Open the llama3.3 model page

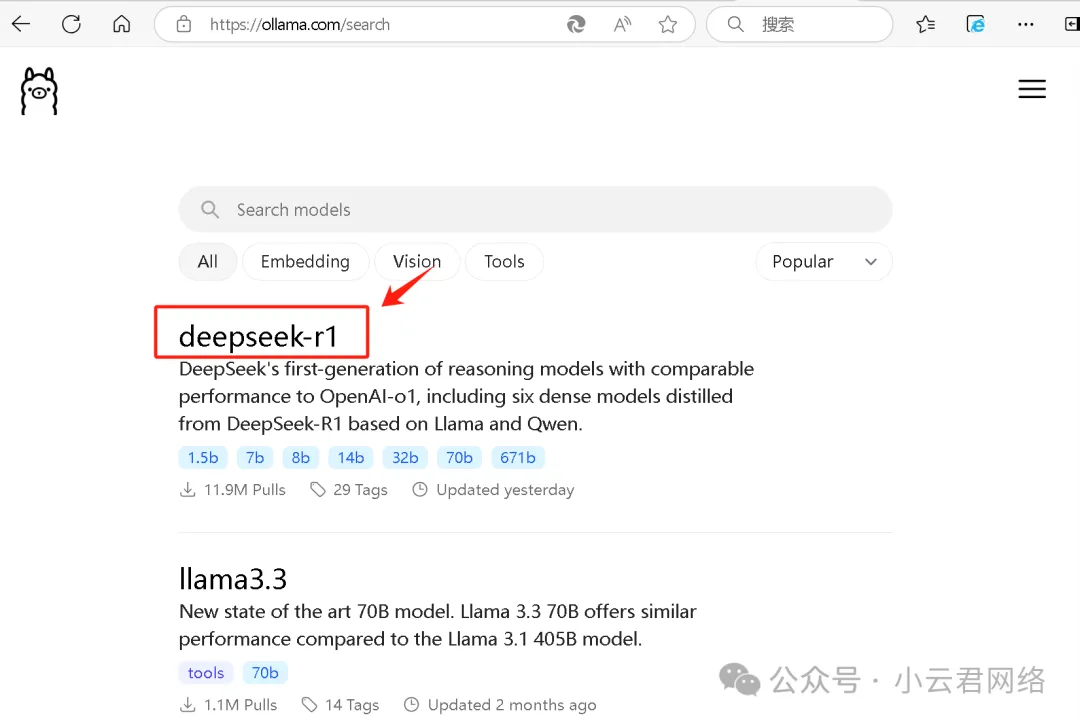(233, 579)
